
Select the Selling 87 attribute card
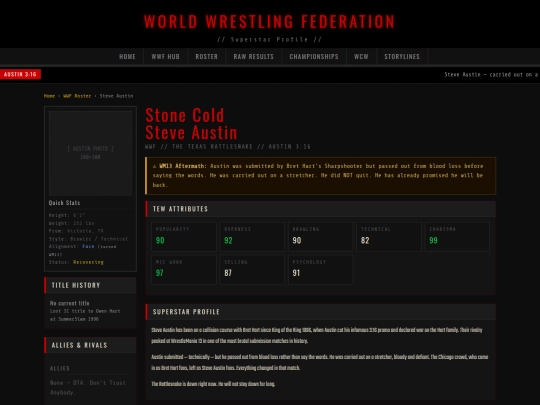click(x=252, y=270)
